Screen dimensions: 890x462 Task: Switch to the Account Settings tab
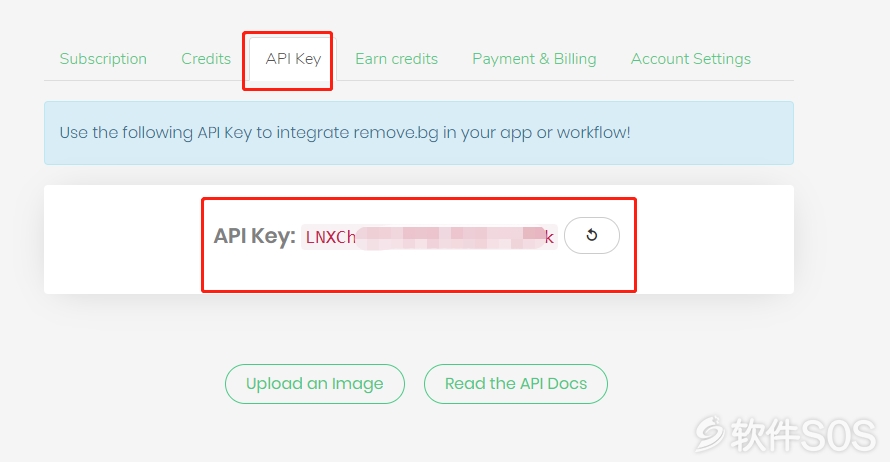[x=691, y=59]
